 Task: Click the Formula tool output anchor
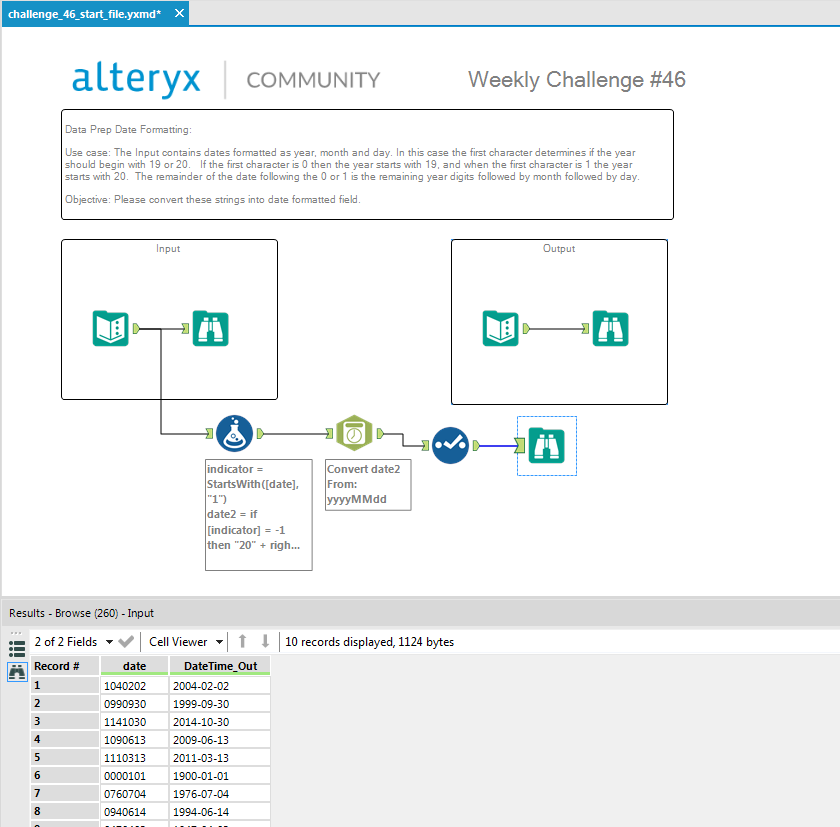point(260,433)
